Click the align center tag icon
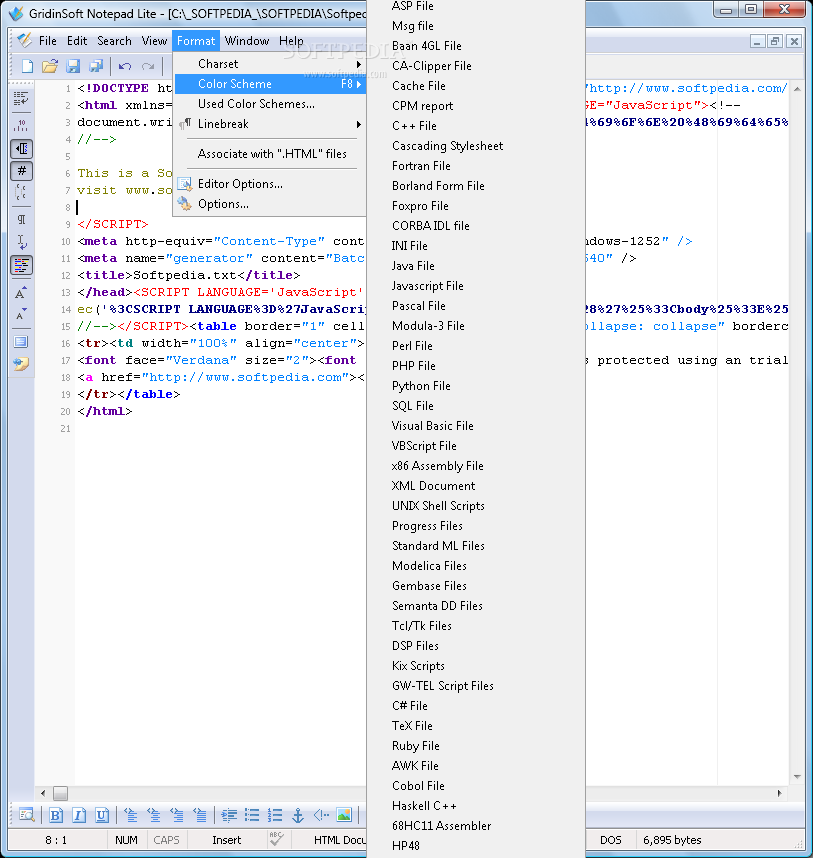 (154, 815)
